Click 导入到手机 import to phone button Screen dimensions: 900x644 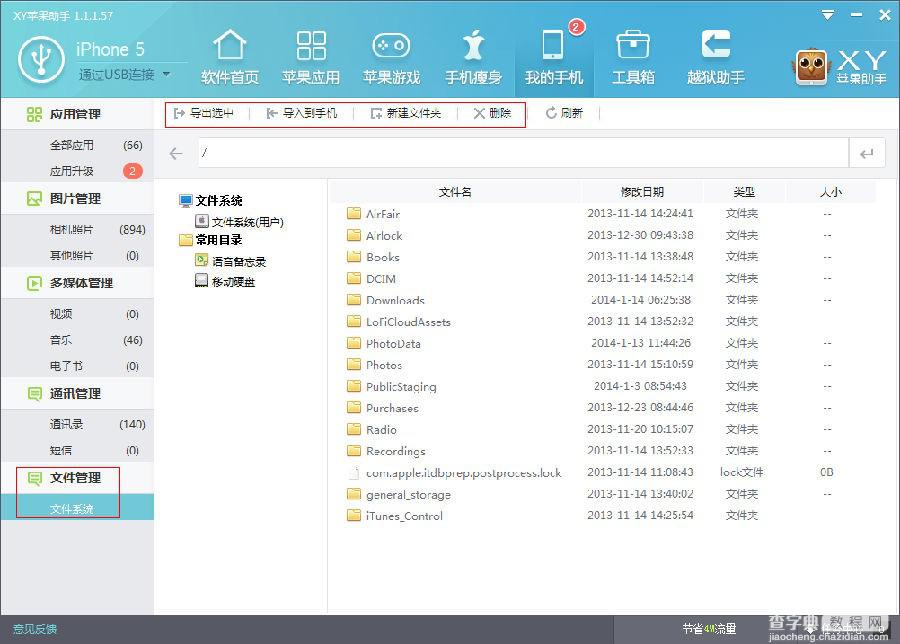point(302,113)
